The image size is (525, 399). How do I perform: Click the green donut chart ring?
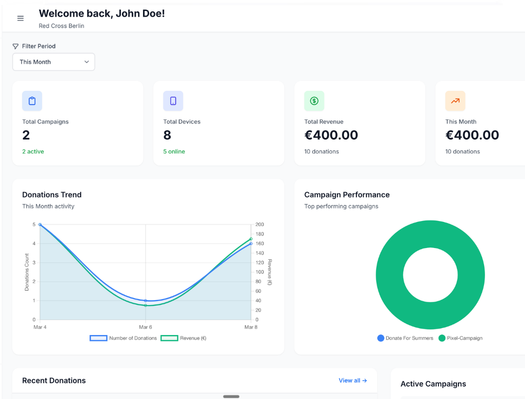(430, 234)
